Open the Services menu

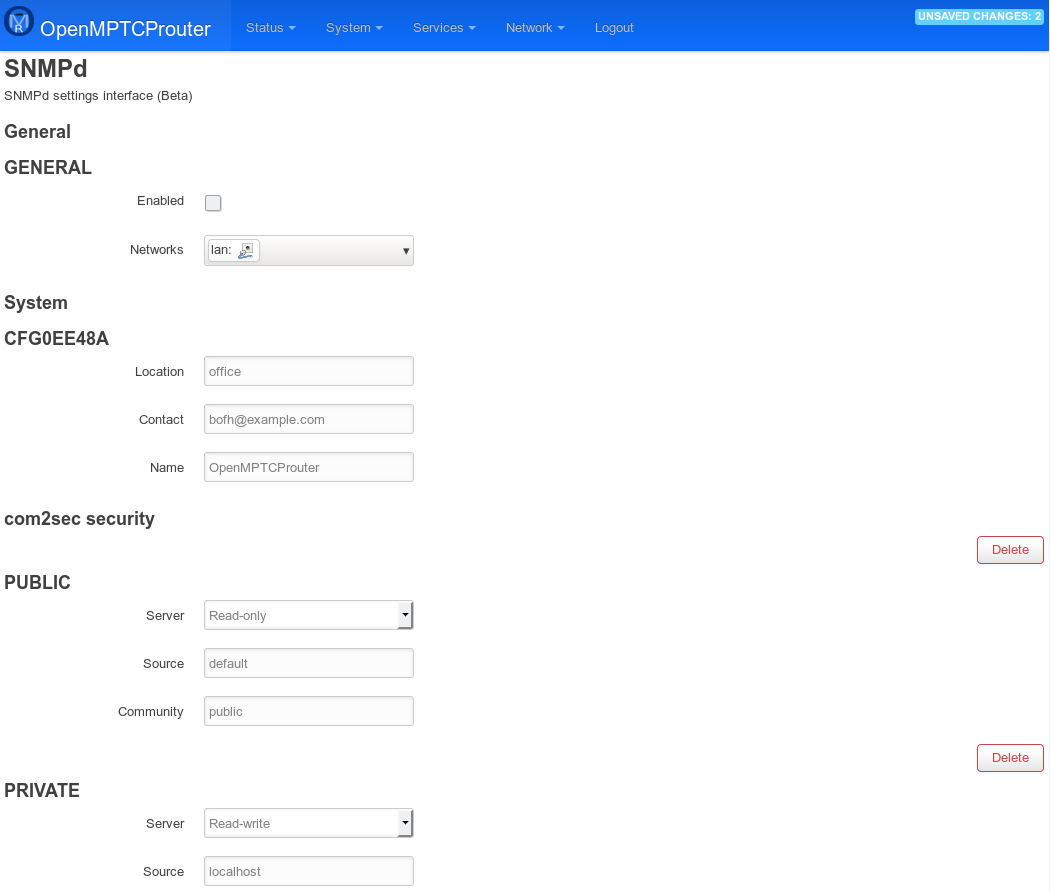pos(444,27)
